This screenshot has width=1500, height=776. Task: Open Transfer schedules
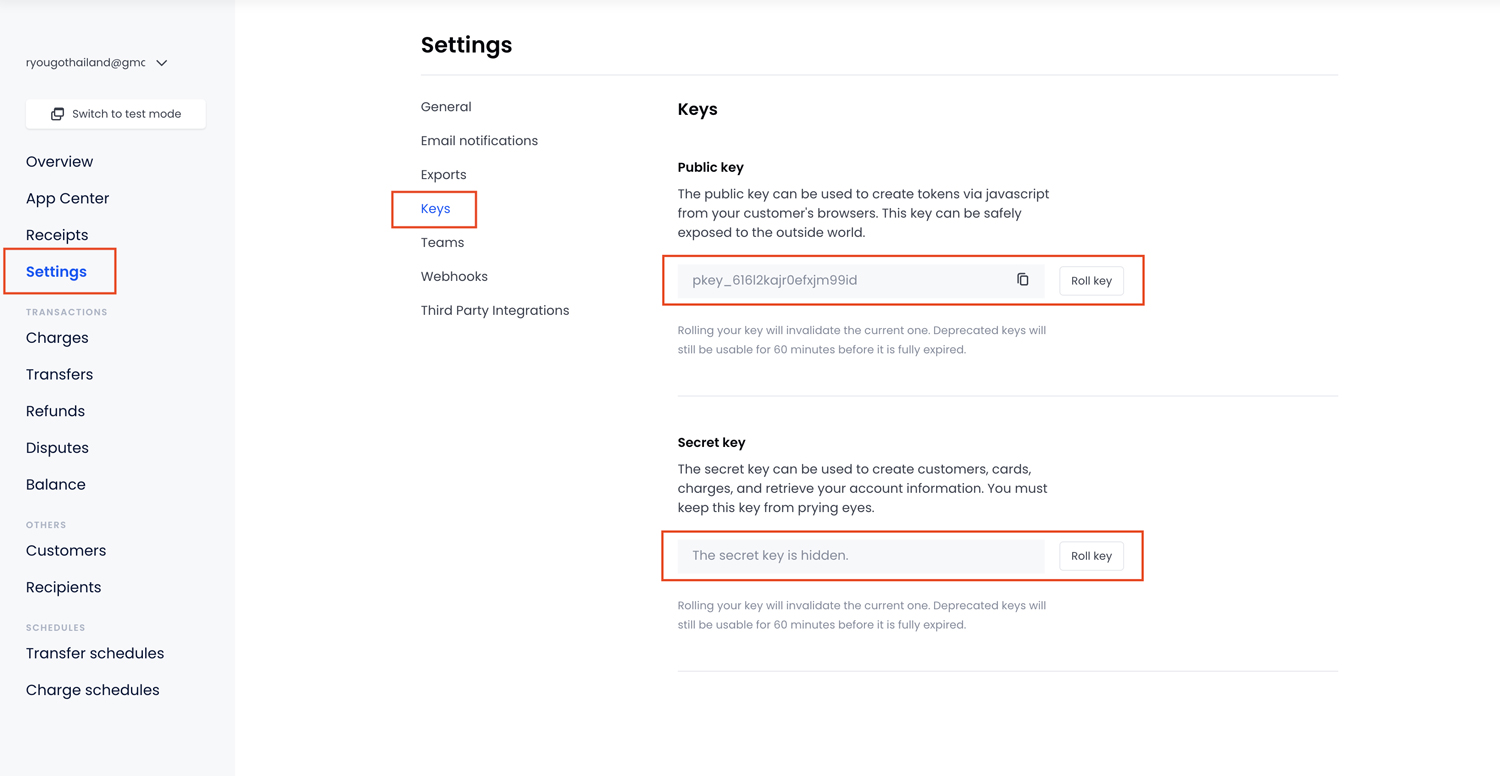[95, 654]
